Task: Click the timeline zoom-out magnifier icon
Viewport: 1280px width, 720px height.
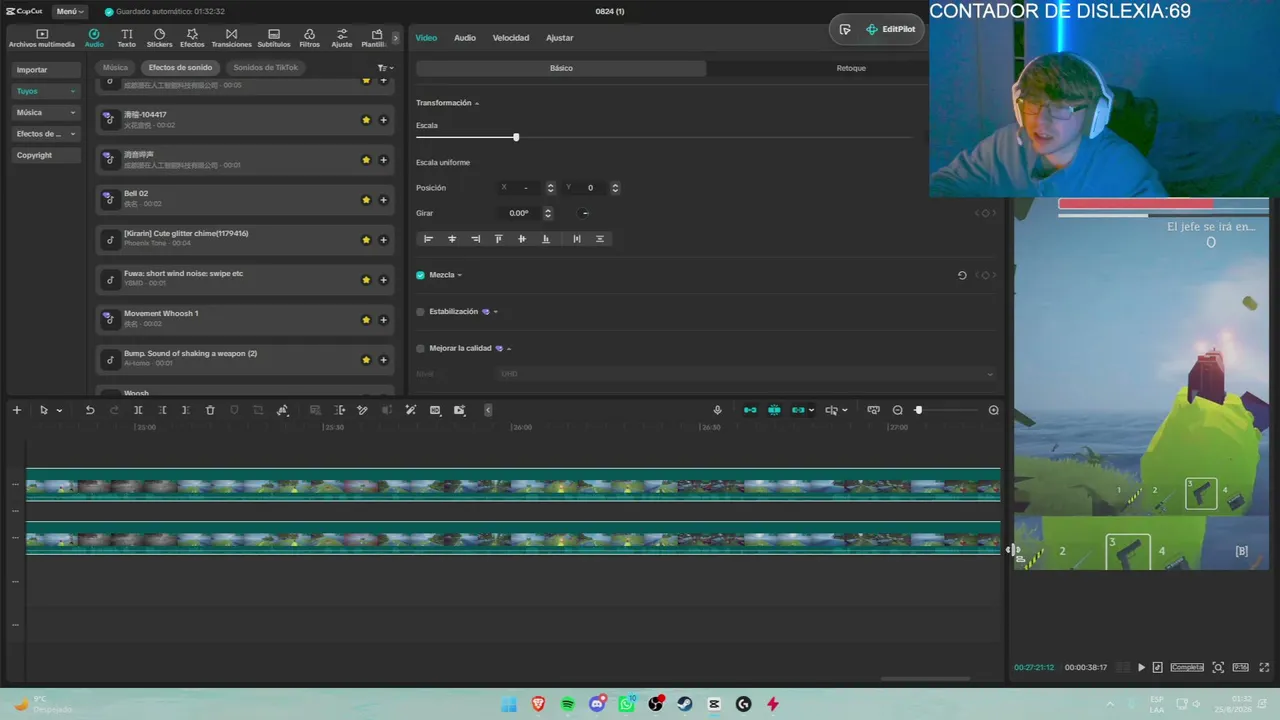Action: [x=897, y=410]
